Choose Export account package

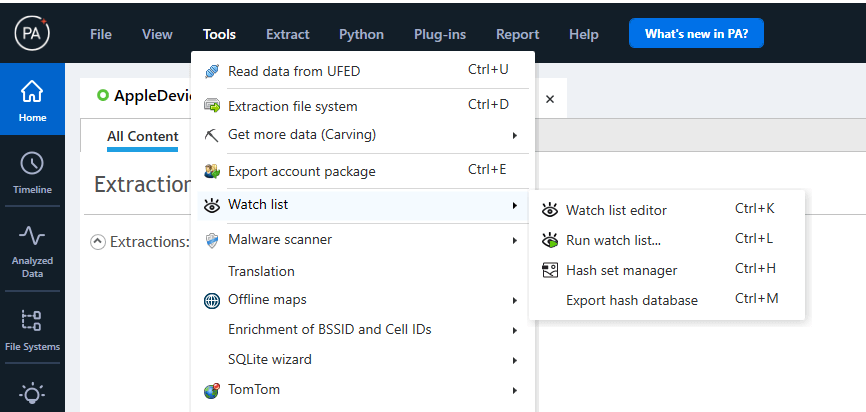tap(301, 171)
